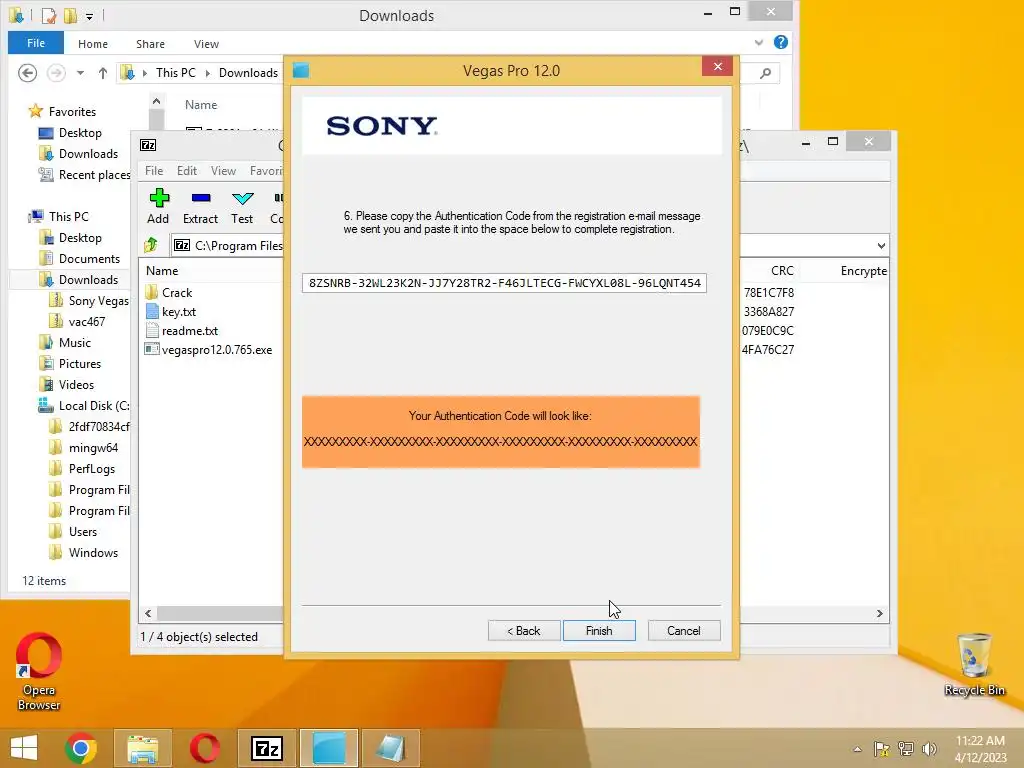The width and height of the screenshot is (1024, 768).
Task: Go up one folder in 7-Zip
Action: (151, 245)
